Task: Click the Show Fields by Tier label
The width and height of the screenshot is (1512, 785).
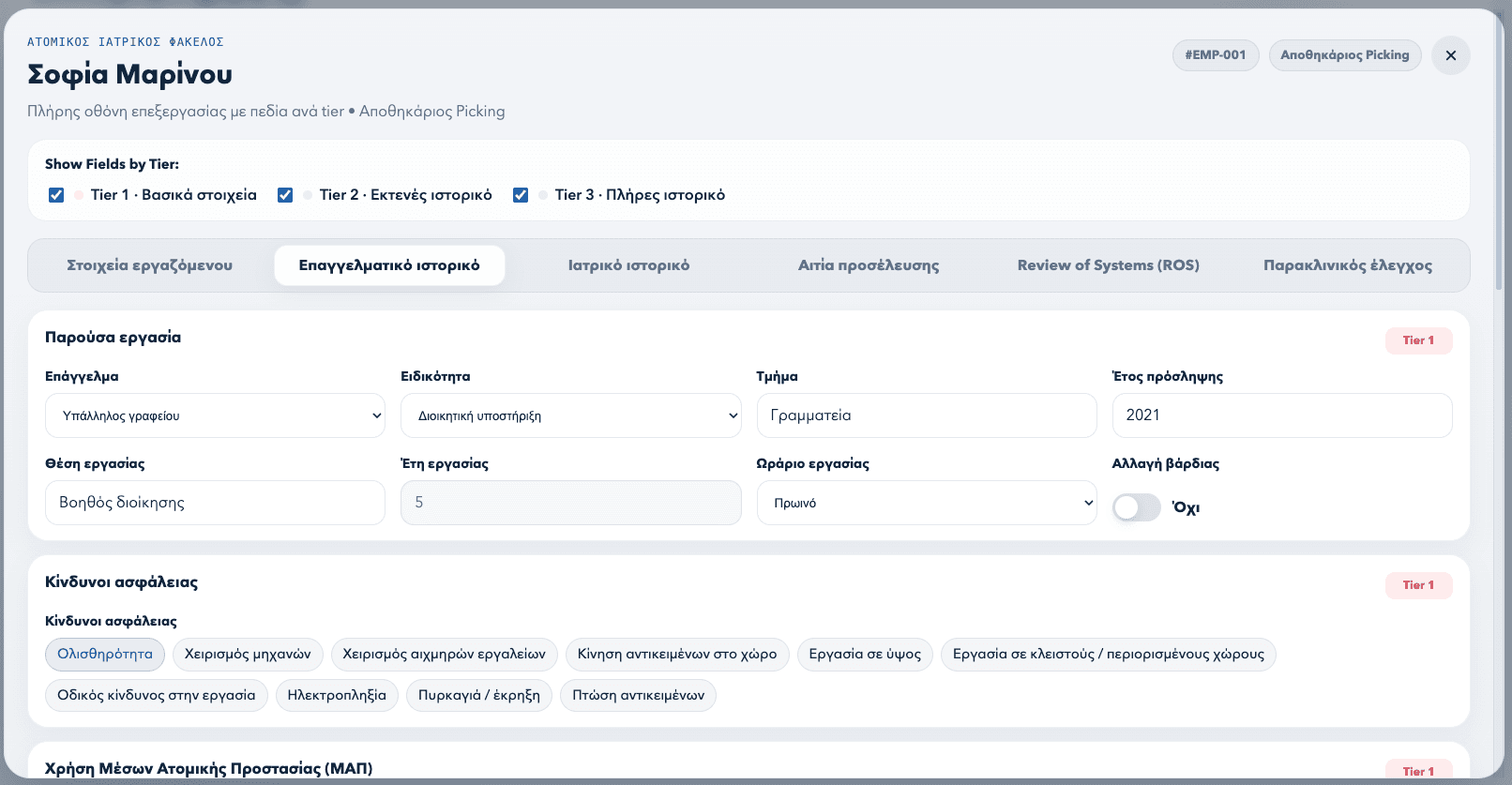Action: point(112,164)
